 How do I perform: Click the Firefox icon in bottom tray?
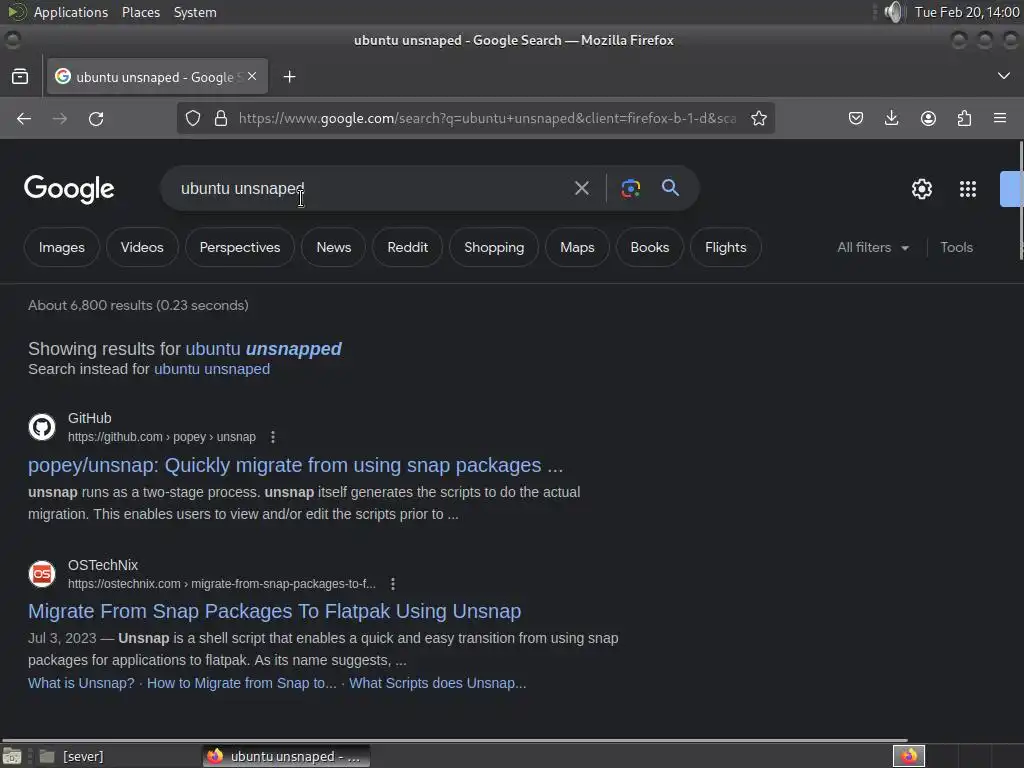(x=908, y=756)
